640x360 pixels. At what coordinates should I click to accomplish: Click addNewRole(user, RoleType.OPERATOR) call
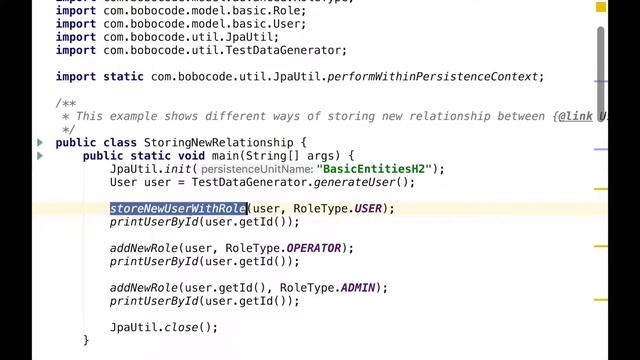(232, 248)
